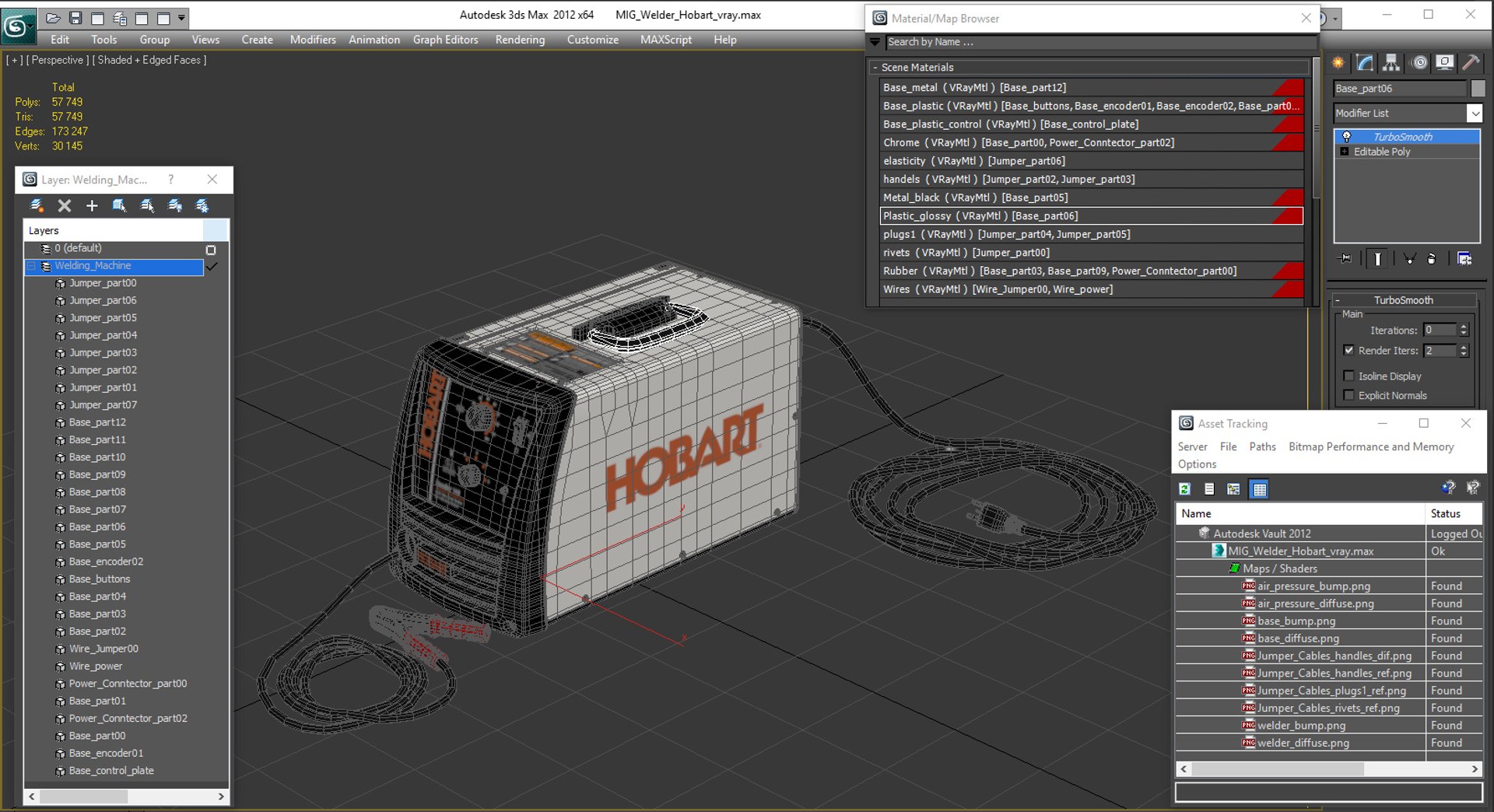Click Highlight Selected Objects' Layers icon
Screen dimensions: 1494x812
pos(147,205)
